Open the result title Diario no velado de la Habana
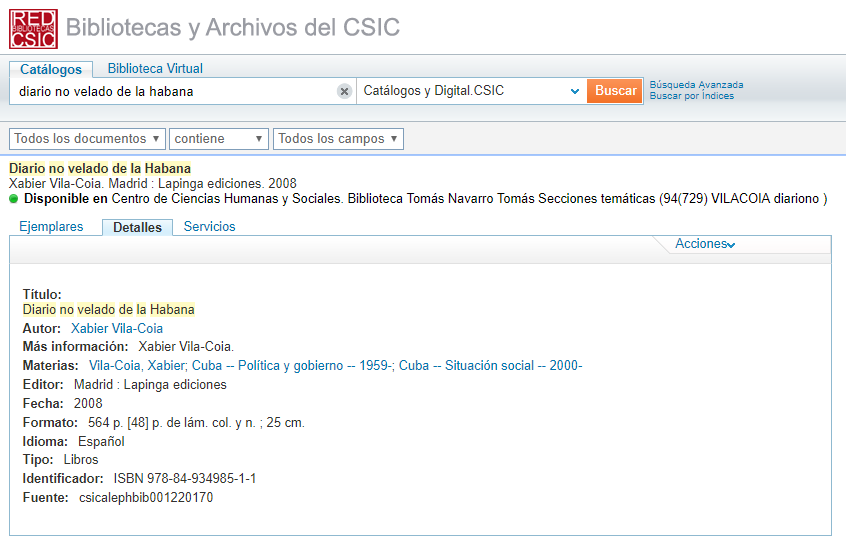This screenshot has height=546, width=846. point(100,168)
